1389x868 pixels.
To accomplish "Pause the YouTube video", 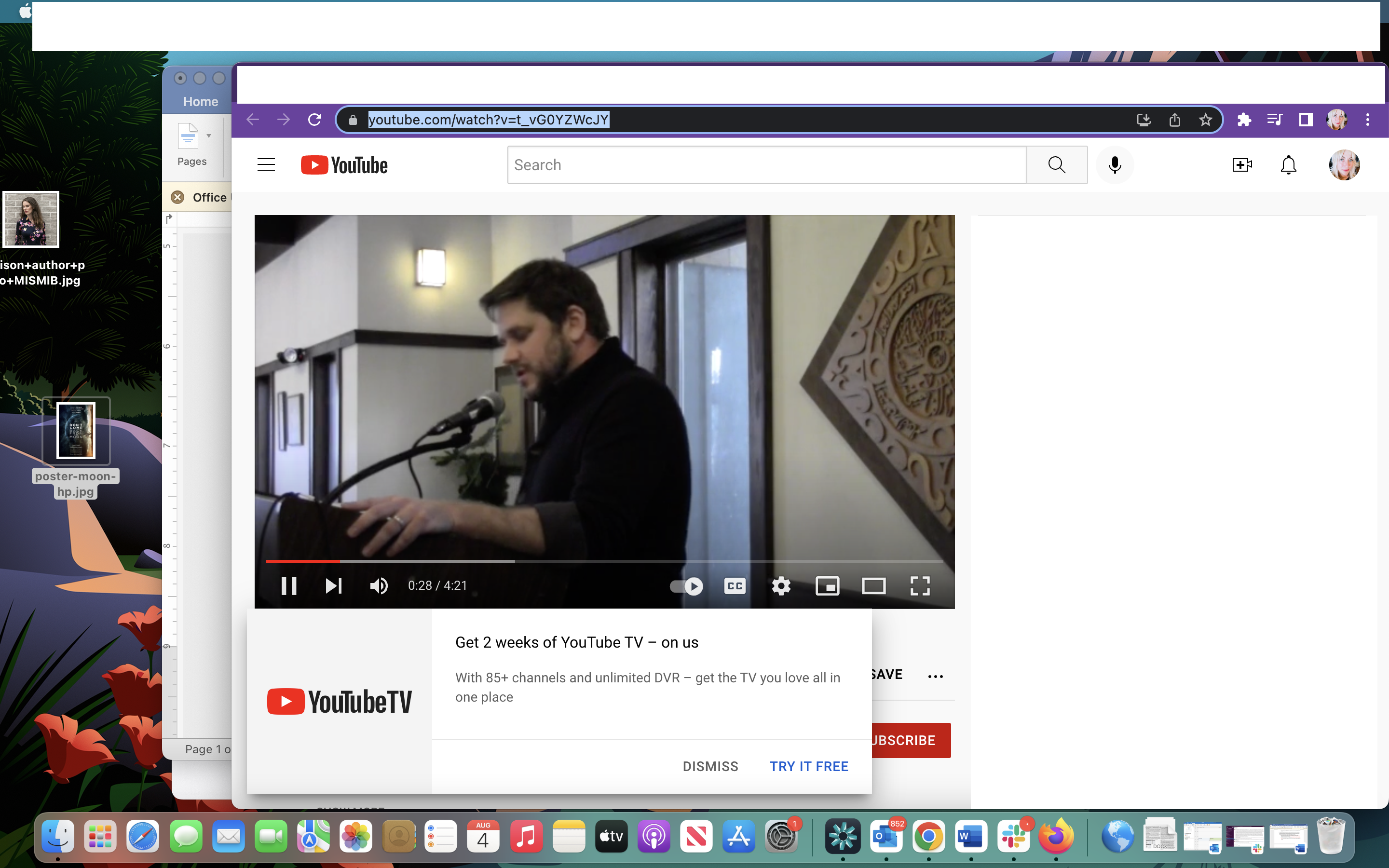I will tap(289, 585).
